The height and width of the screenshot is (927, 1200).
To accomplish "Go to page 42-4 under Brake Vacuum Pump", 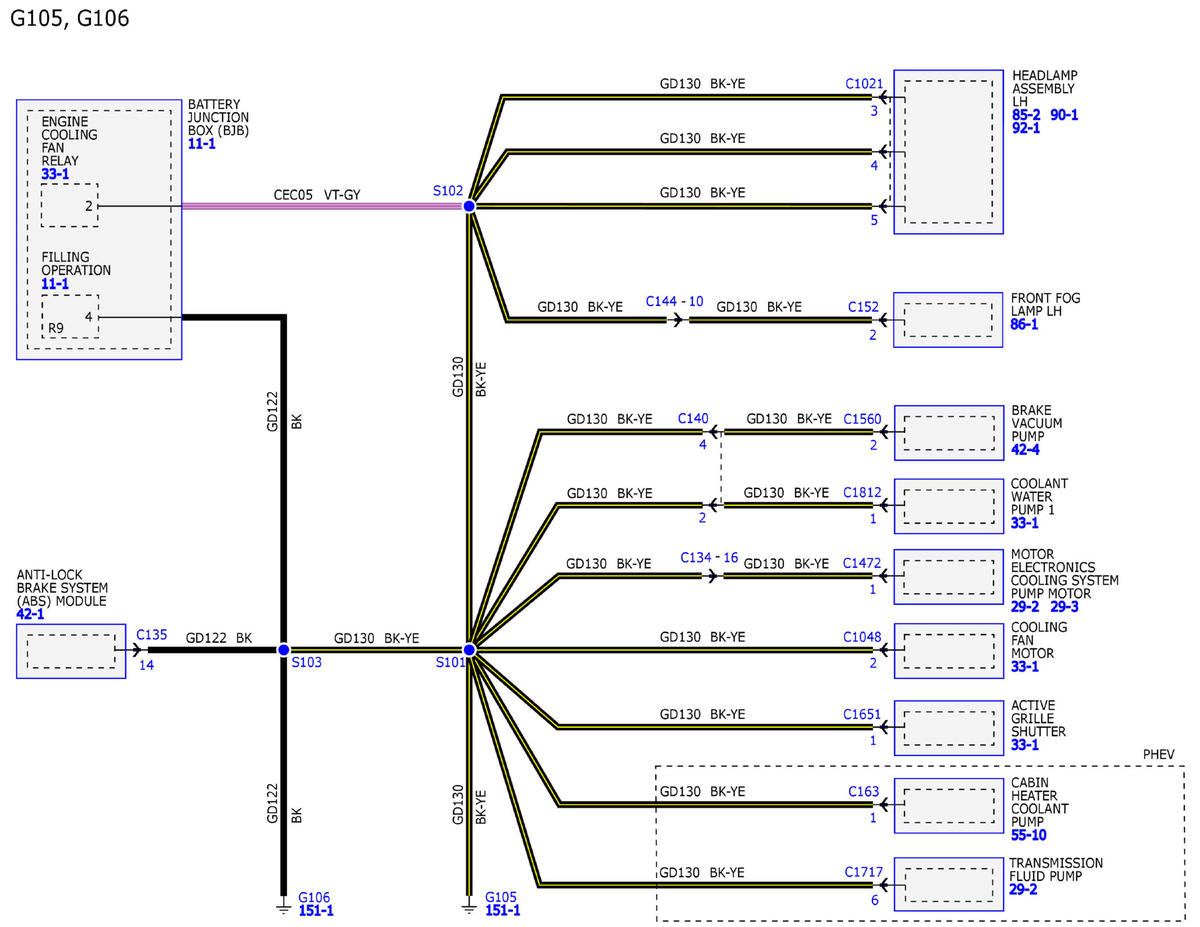I will pos(1024,450).
